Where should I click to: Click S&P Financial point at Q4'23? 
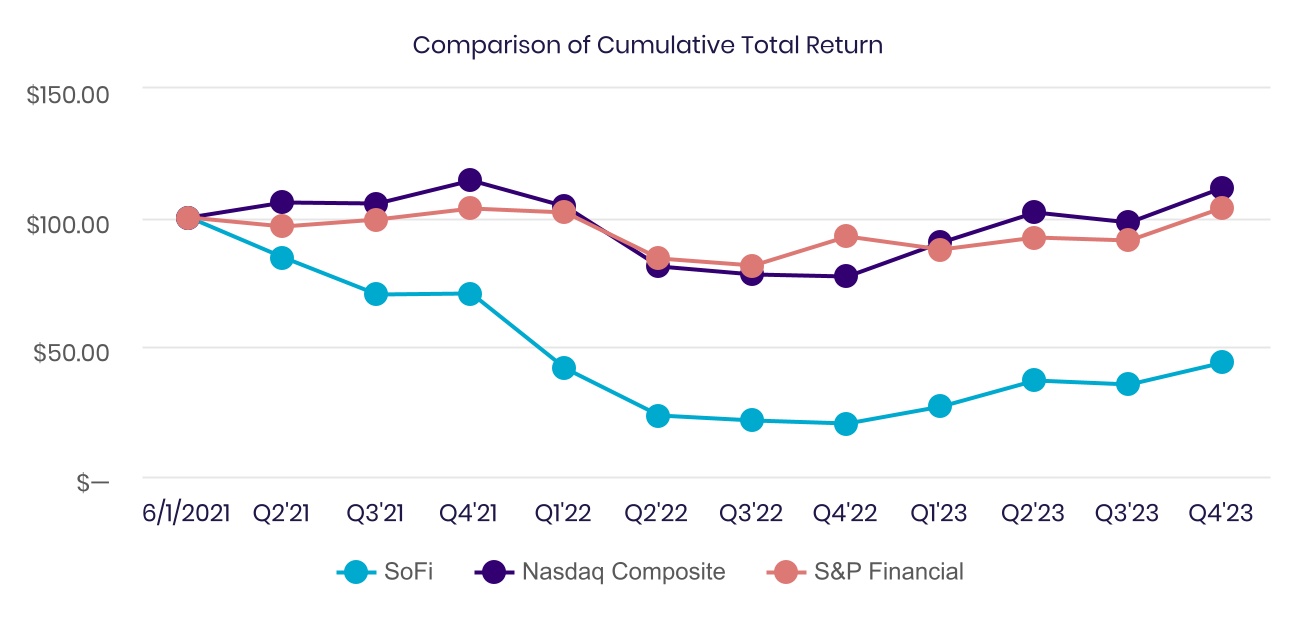1221,208
